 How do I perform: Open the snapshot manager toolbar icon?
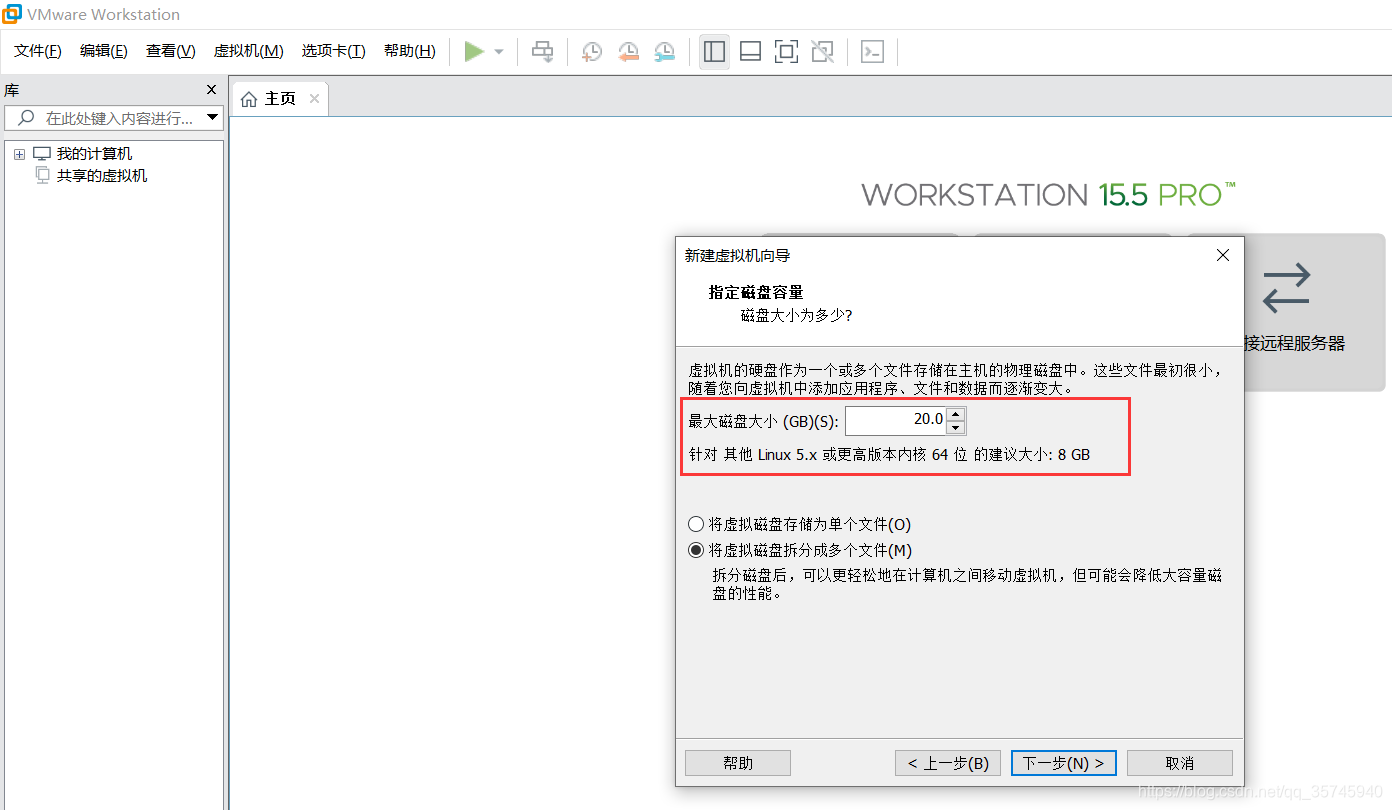click(664, 52)
